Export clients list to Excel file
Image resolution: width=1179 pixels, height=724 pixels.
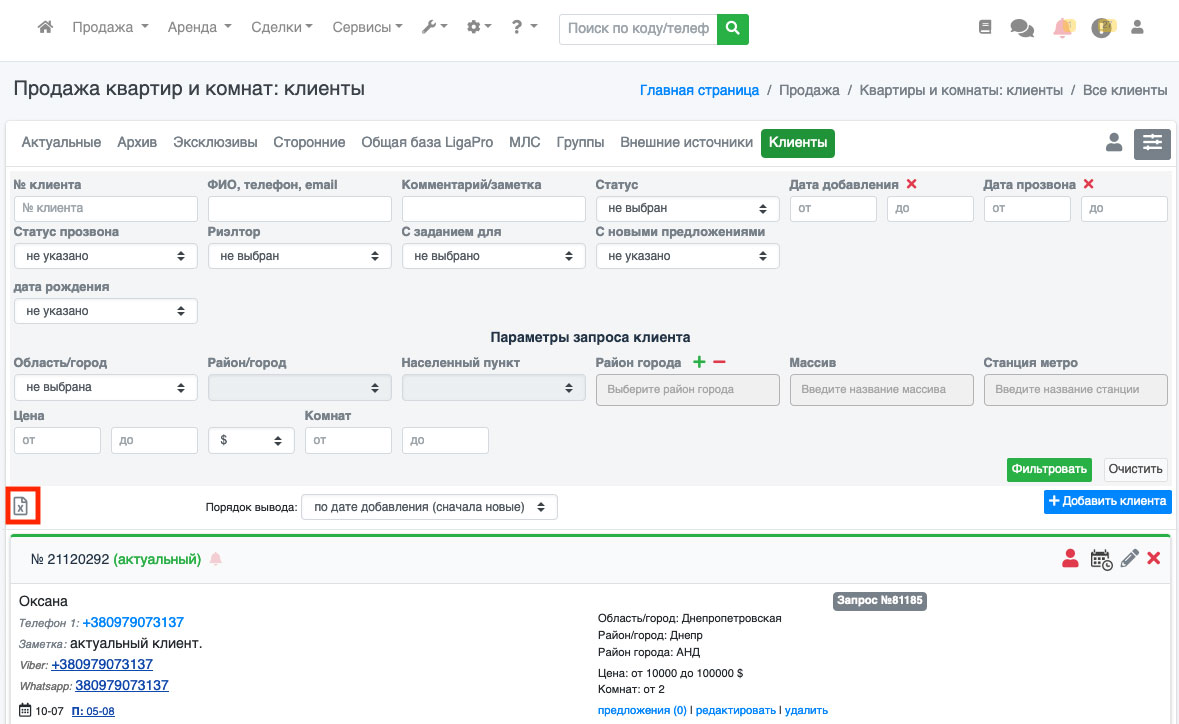pyautogui.click(x=21, y=507)
